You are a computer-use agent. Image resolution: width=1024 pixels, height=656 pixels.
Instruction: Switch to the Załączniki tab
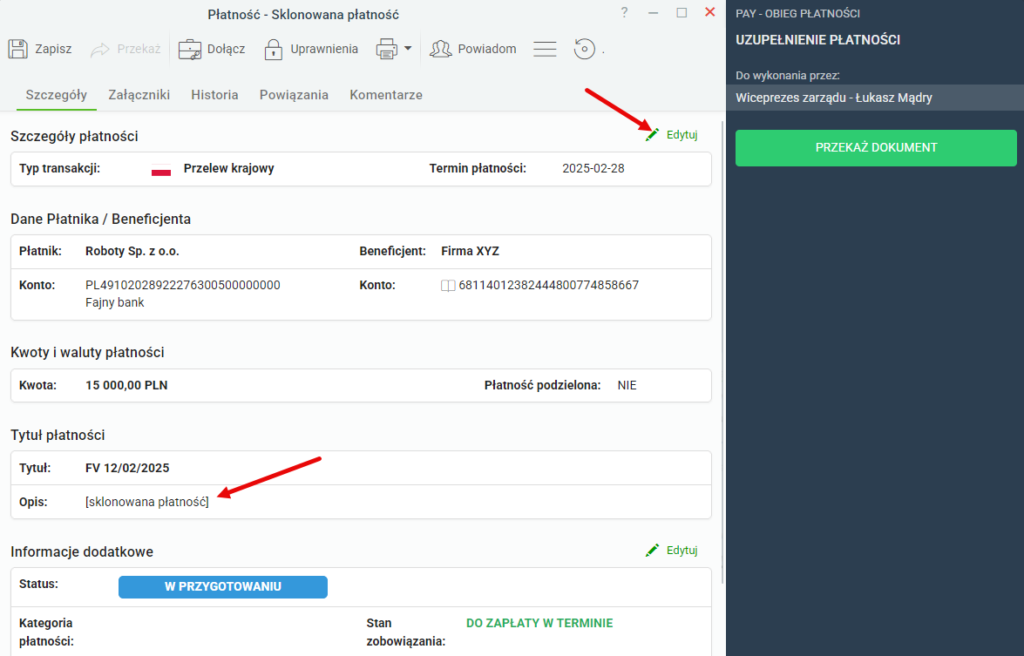click(139, 95)
